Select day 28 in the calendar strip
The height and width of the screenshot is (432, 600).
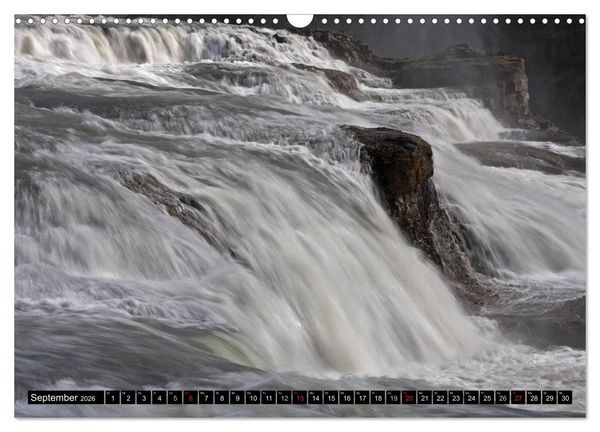(534, 398)
